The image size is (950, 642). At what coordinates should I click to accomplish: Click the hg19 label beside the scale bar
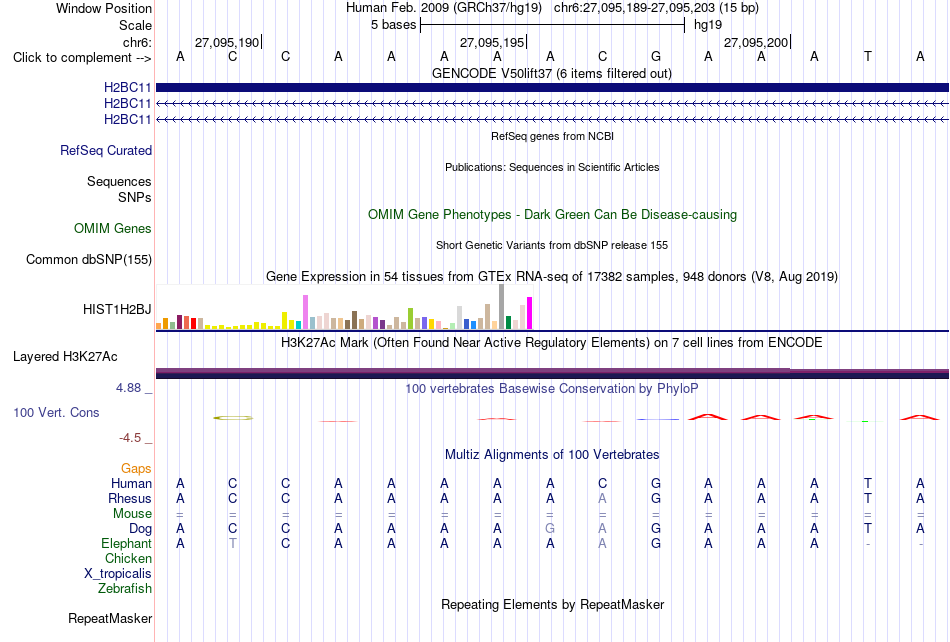pos(708,25)
